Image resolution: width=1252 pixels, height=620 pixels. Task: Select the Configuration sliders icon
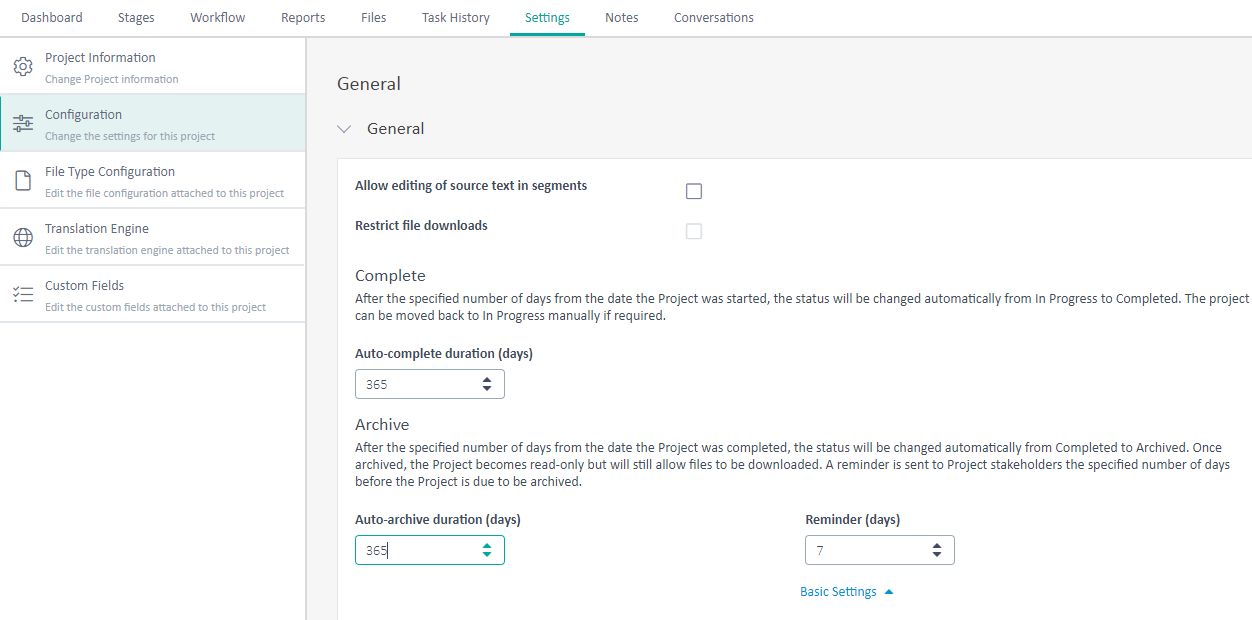pyautogui.click(x=23, y=122)
